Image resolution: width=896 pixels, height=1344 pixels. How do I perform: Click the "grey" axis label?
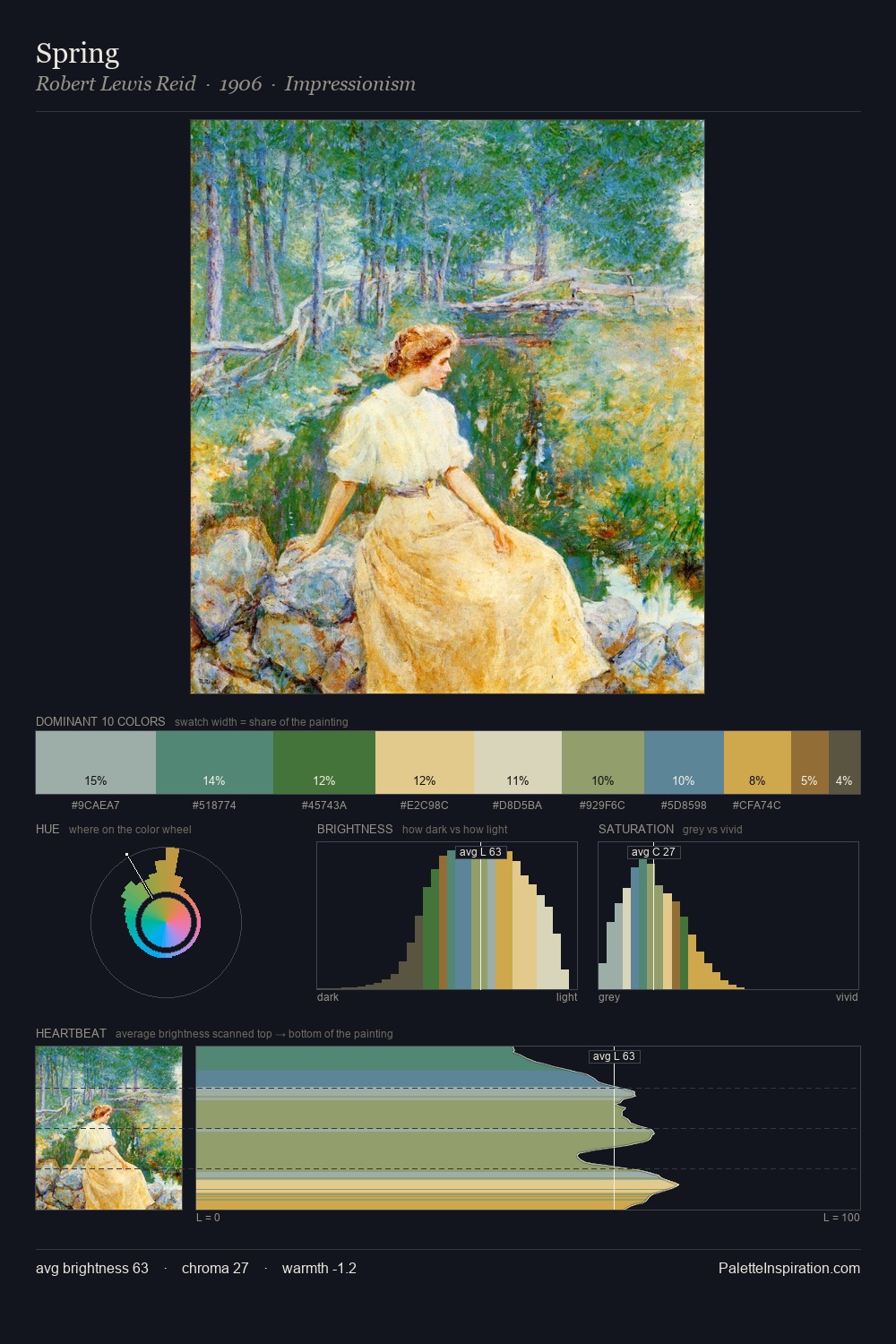click(609, 997)
